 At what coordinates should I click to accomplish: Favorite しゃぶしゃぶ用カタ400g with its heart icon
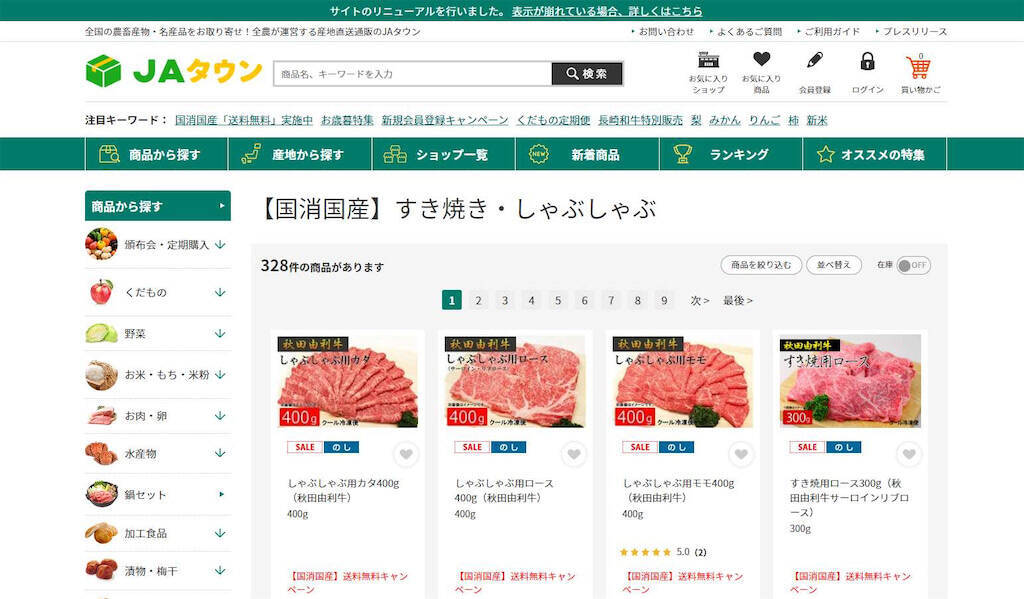(x=406, y=454)
